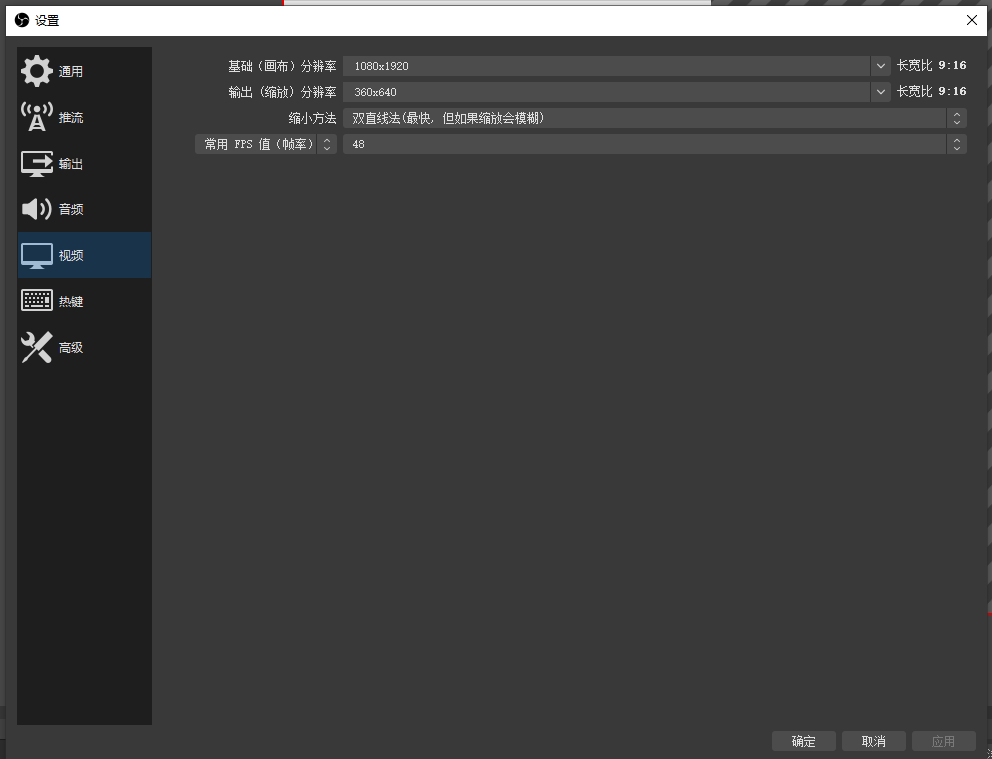Switch to the 音频 settings page
The image size is (992, 759).
click(84, 209)
